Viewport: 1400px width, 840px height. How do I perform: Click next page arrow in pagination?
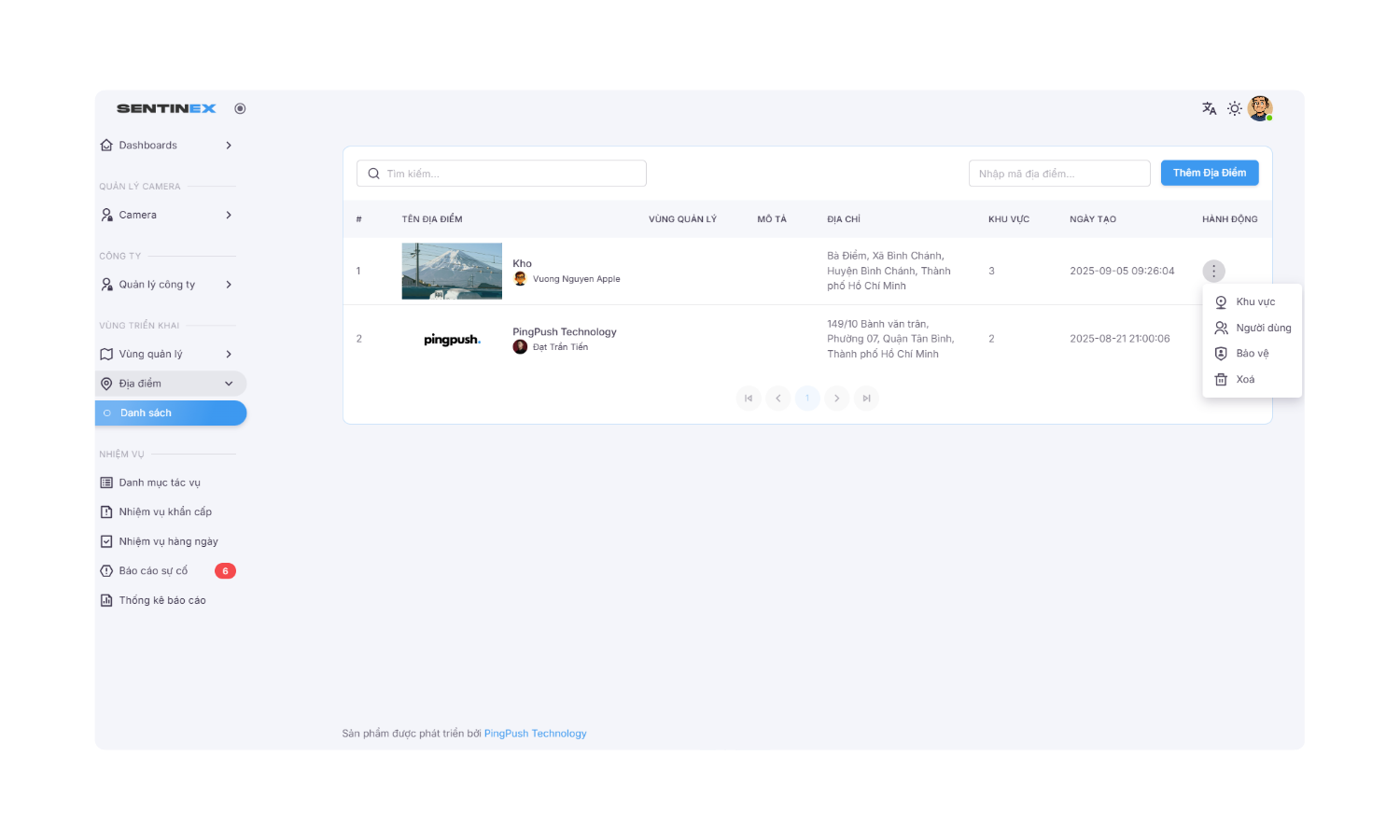pyautogui.click(x=837, y=399)
